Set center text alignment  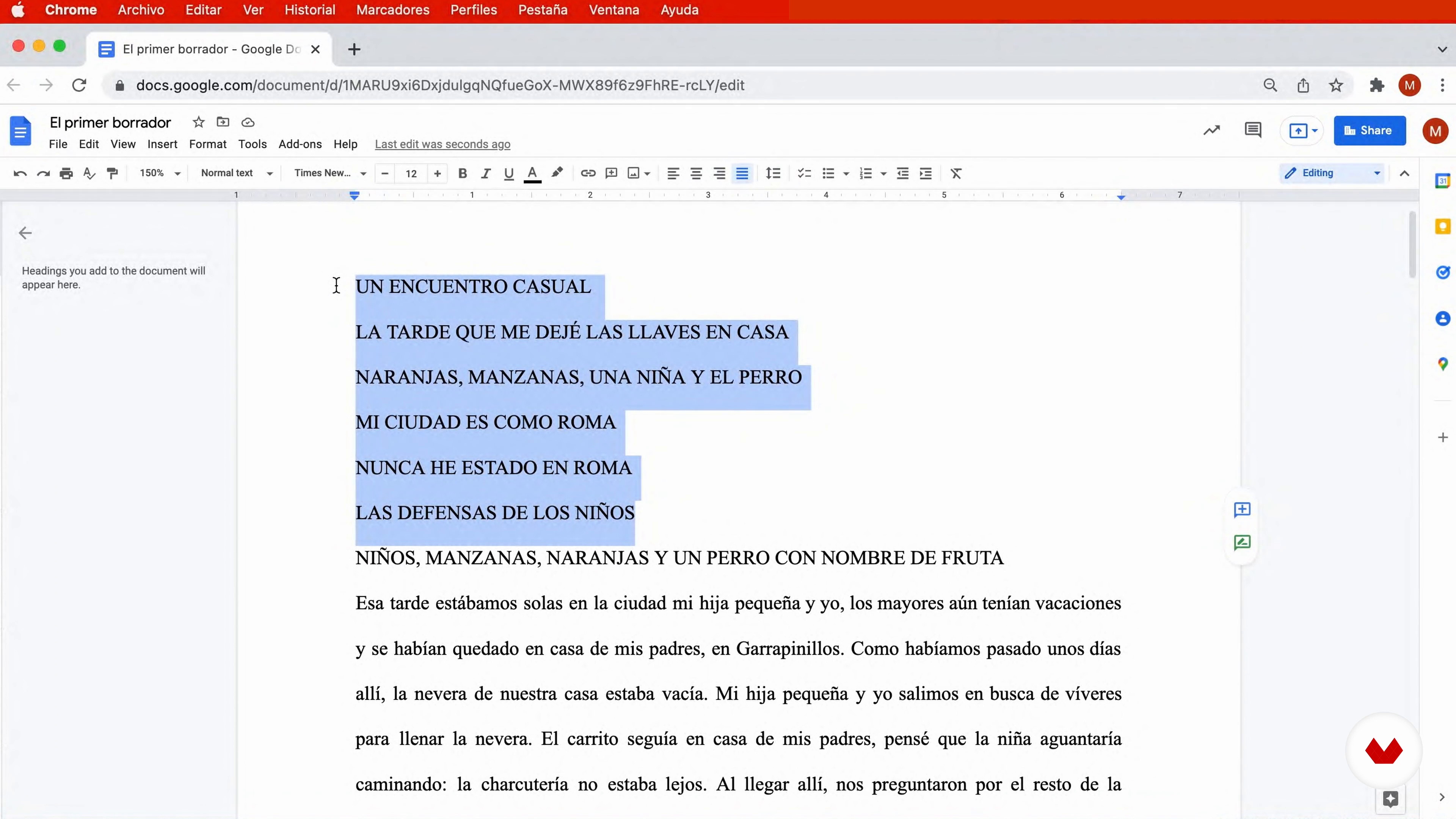pyautogui.click(x=696, y=174)
